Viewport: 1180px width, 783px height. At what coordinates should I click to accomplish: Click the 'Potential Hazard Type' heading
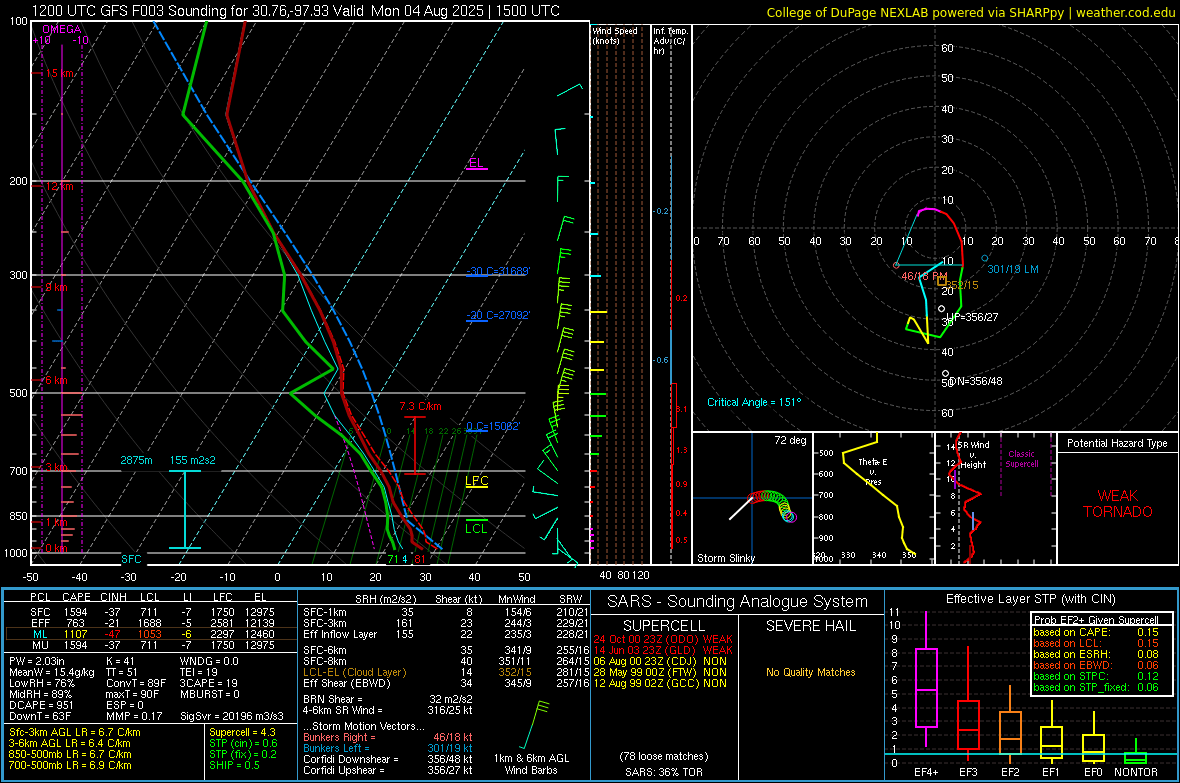[1117, 443]
